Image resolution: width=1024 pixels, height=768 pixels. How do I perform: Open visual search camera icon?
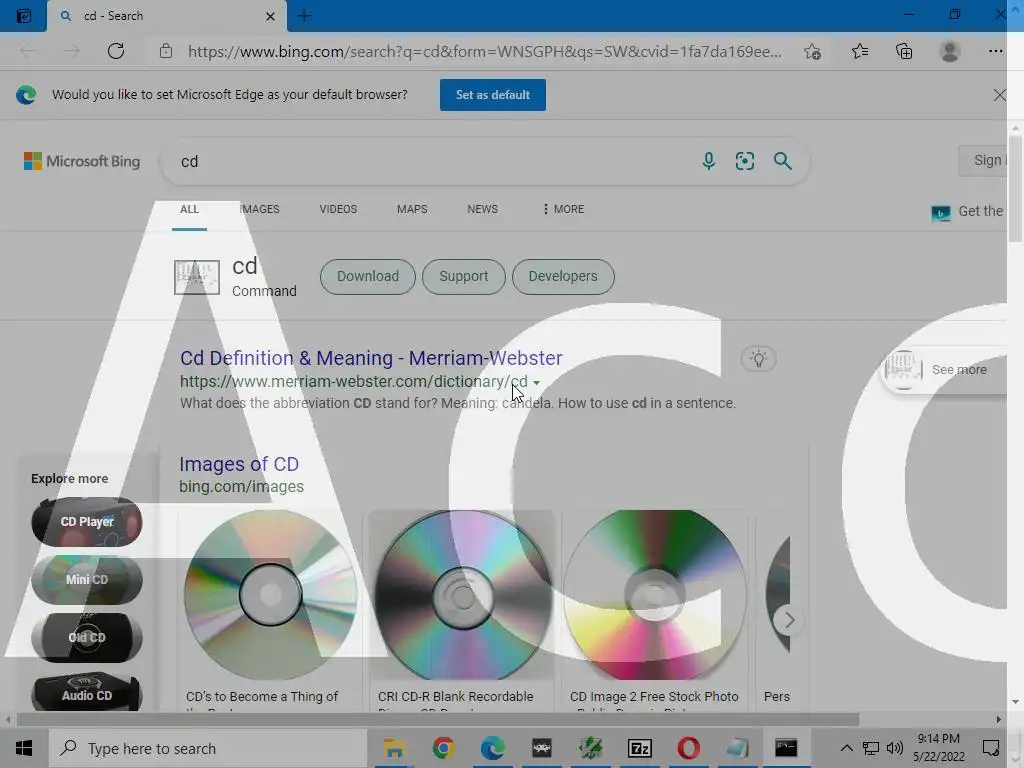click(744, 161)
